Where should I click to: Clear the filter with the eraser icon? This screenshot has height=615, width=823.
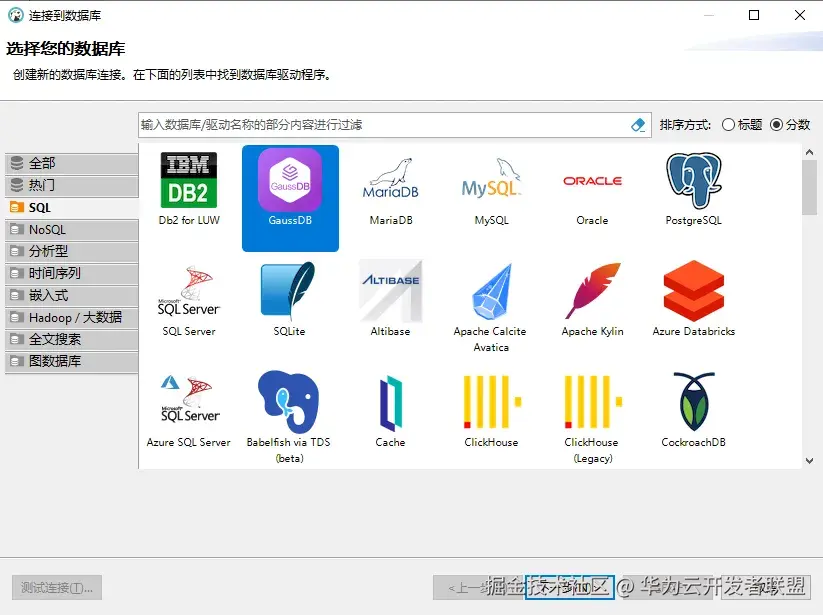coord(638,125)
